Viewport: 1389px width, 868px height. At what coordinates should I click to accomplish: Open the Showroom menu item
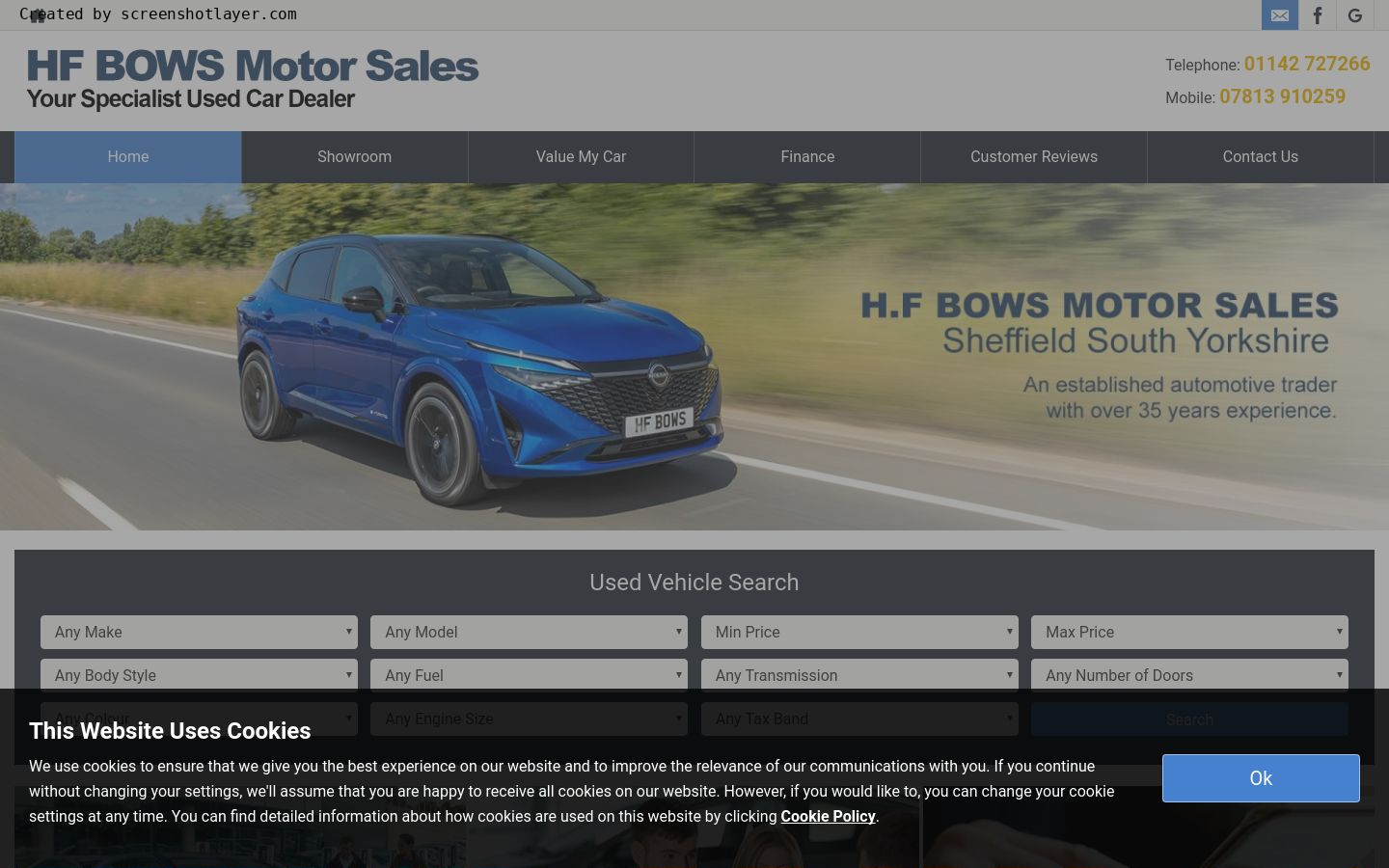click(x=354, y=157)
